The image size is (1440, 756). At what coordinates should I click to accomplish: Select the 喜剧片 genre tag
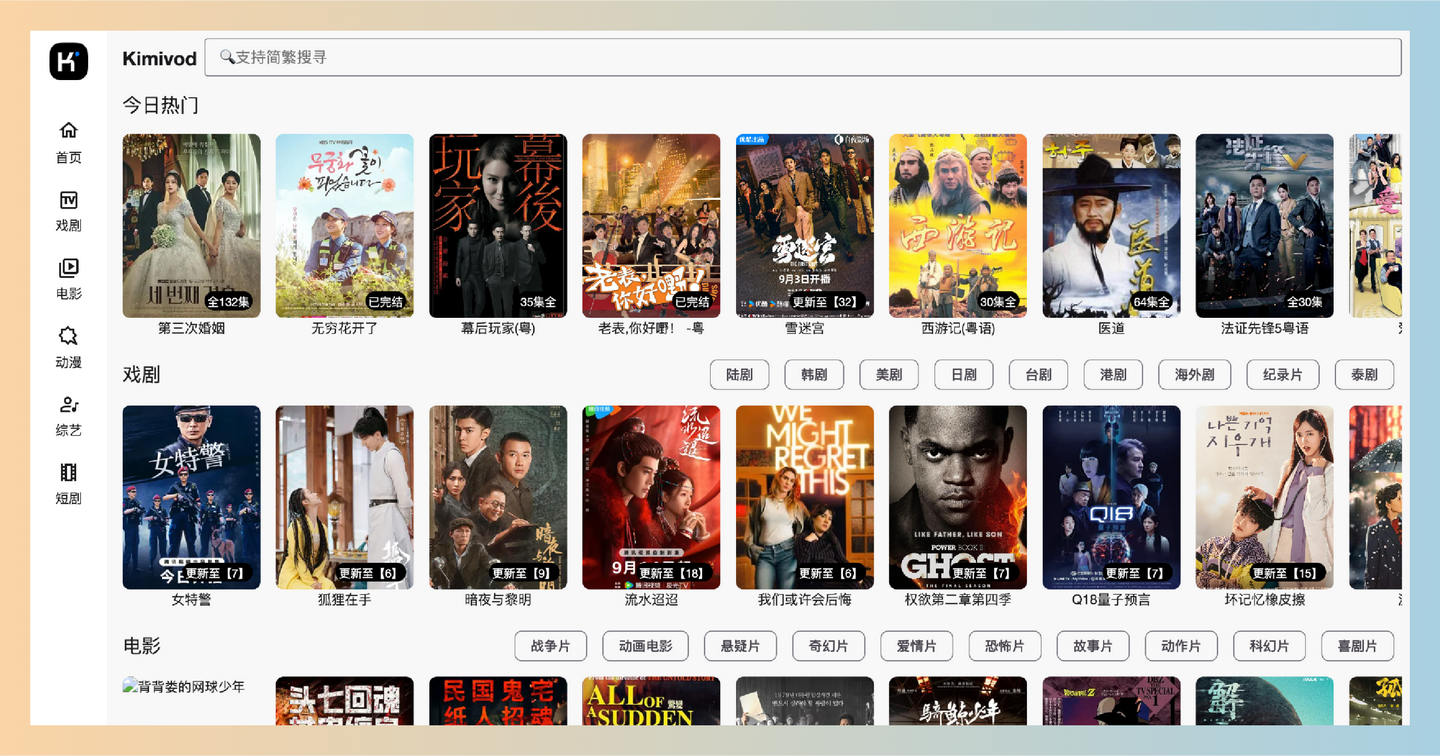[1358, 646]
